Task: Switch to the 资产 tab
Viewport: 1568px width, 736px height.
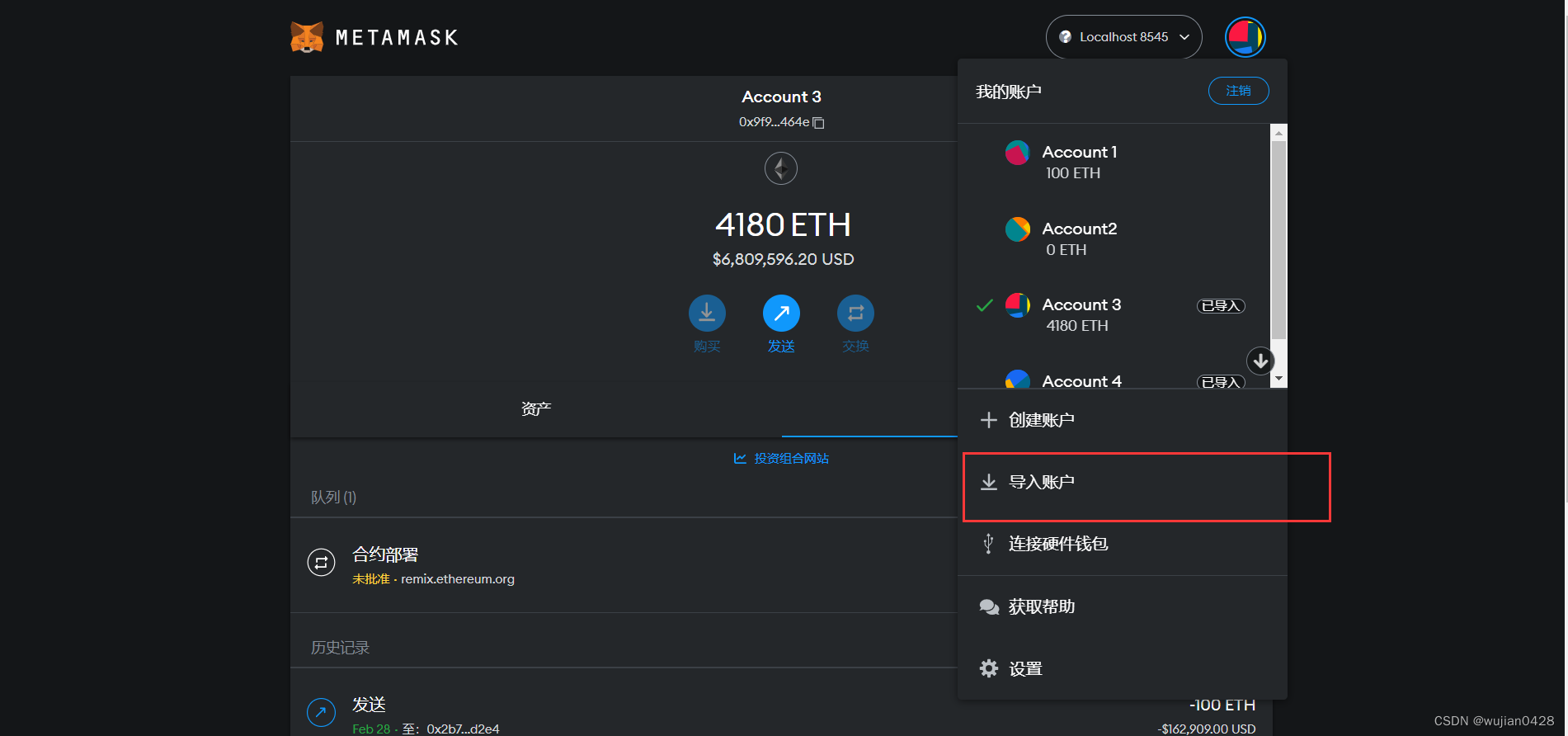Action: click(536, 408)
